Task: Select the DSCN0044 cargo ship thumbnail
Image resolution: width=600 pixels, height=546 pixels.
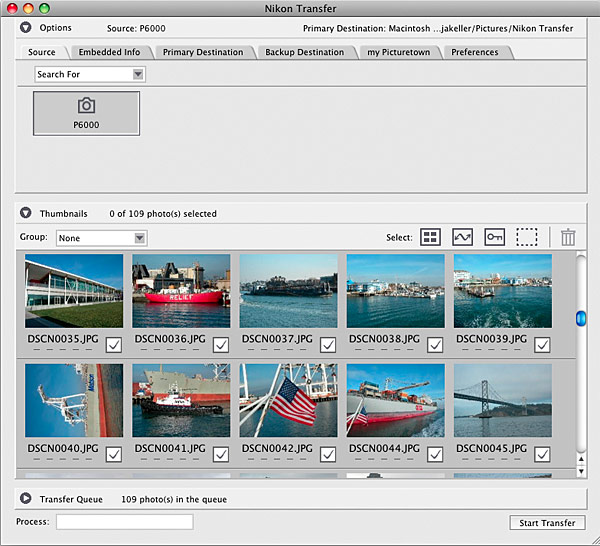Action: coord(396,400)
